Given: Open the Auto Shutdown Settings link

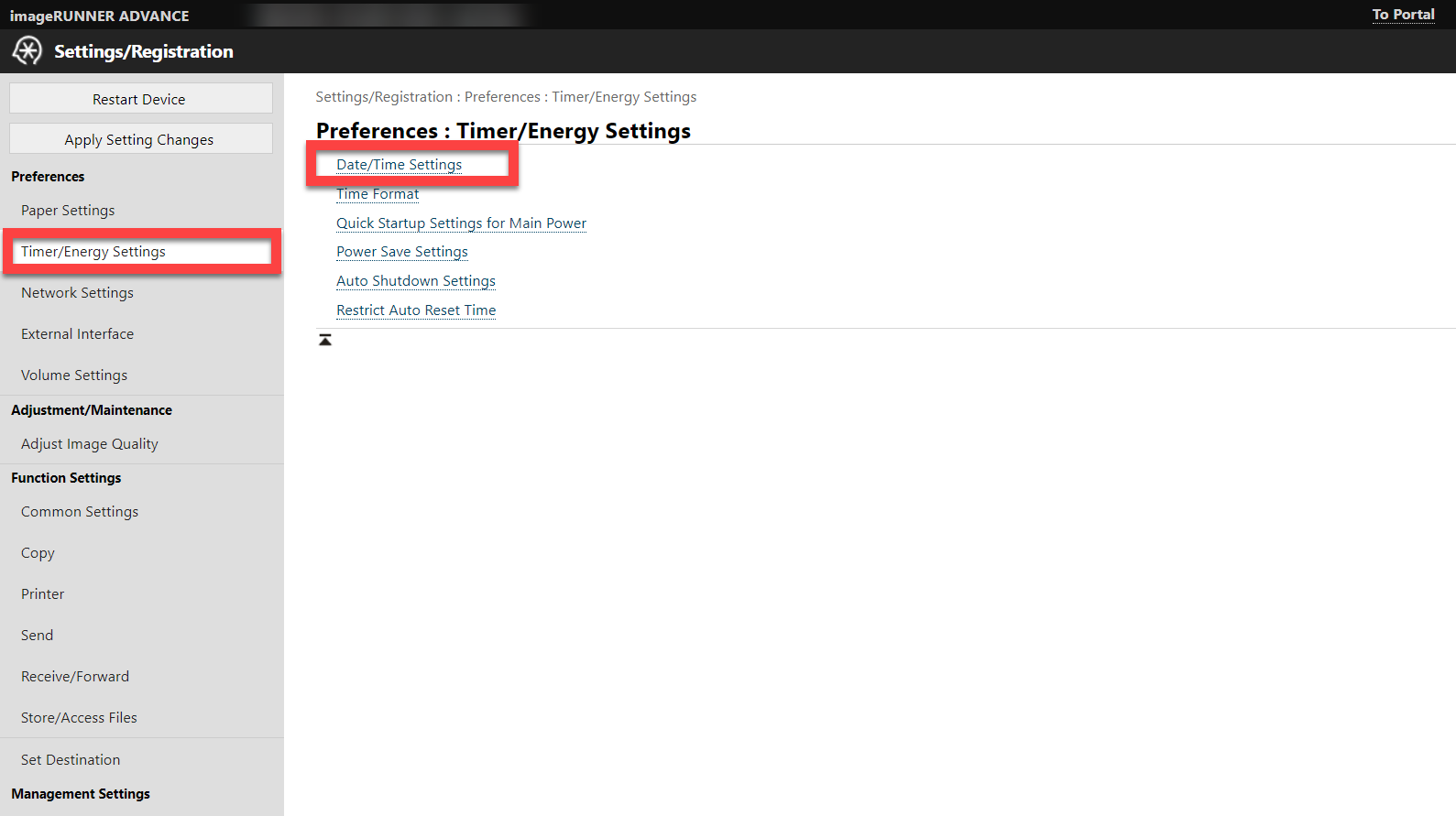Looking at the screenshot, I should pos(416,281).
